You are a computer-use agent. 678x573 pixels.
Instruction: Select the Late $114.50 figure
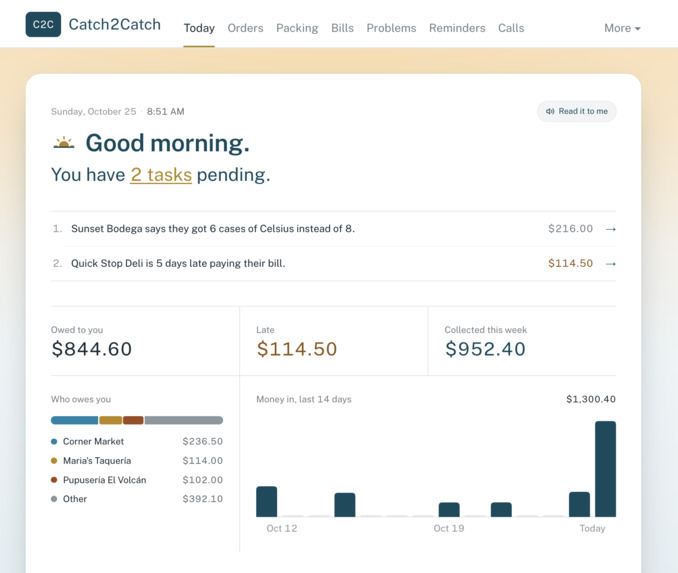[297, 349]
